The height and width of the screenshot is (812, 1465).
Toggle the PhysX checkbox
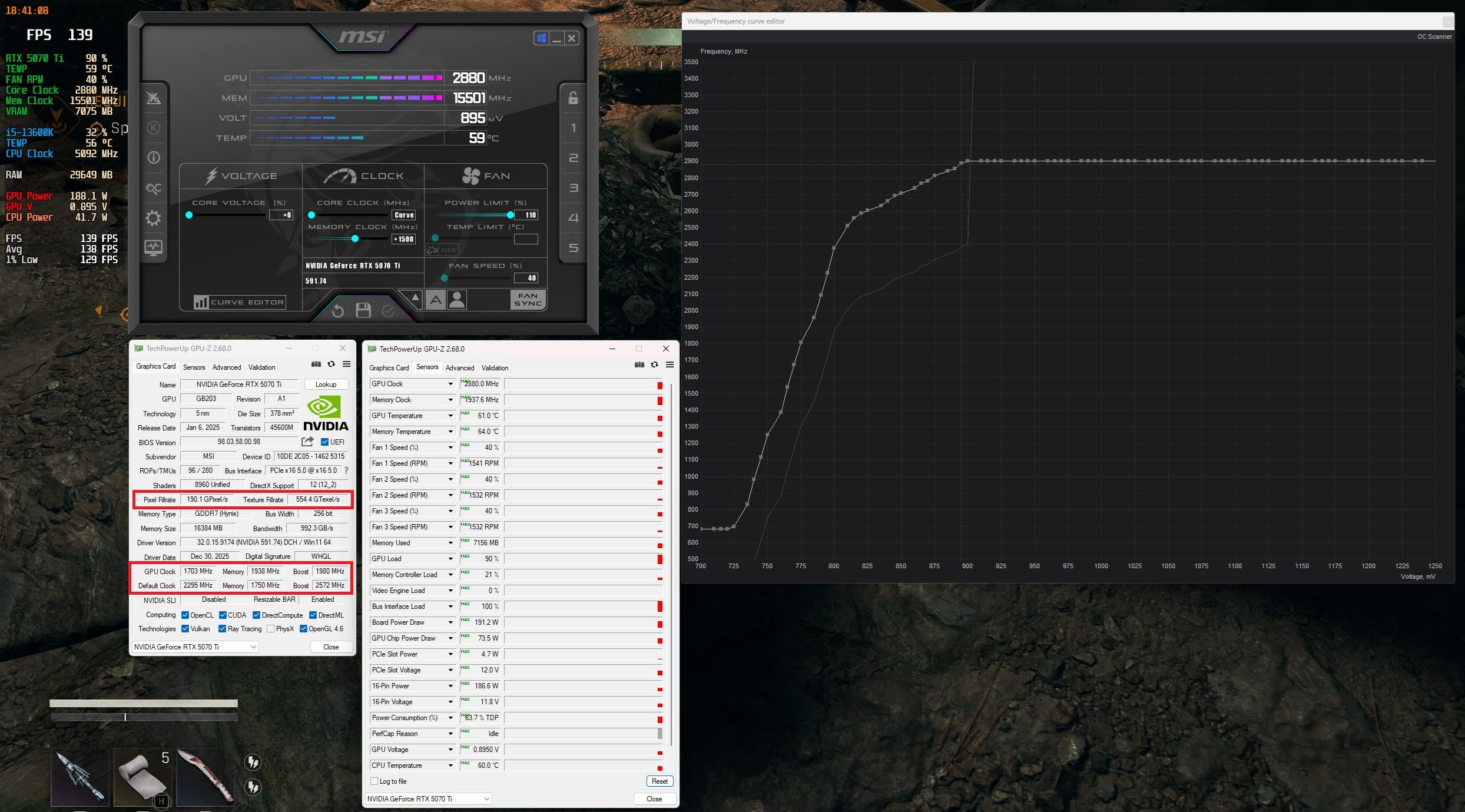tap(270, 629)
